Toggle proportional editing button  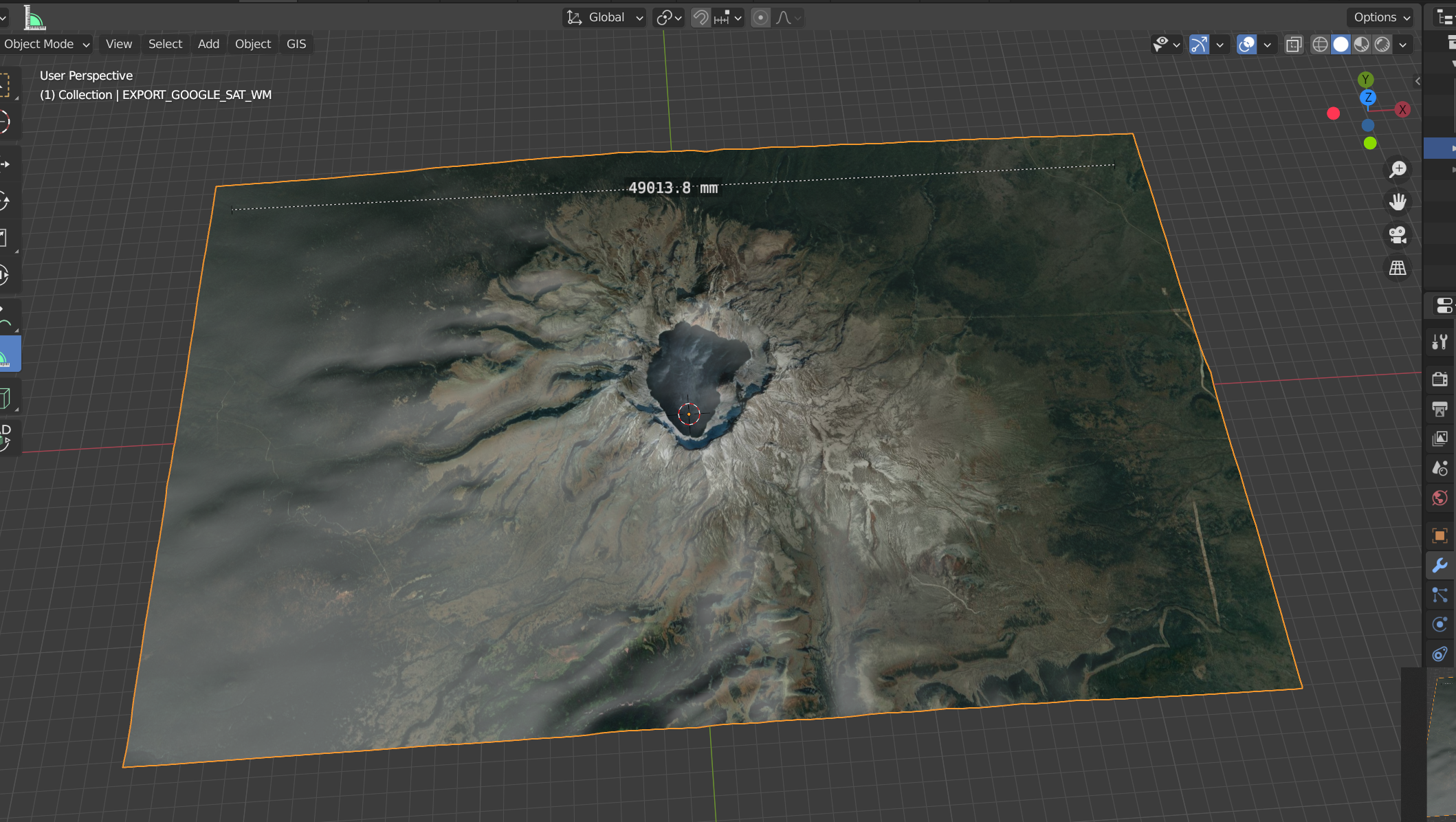click(760, 18)
